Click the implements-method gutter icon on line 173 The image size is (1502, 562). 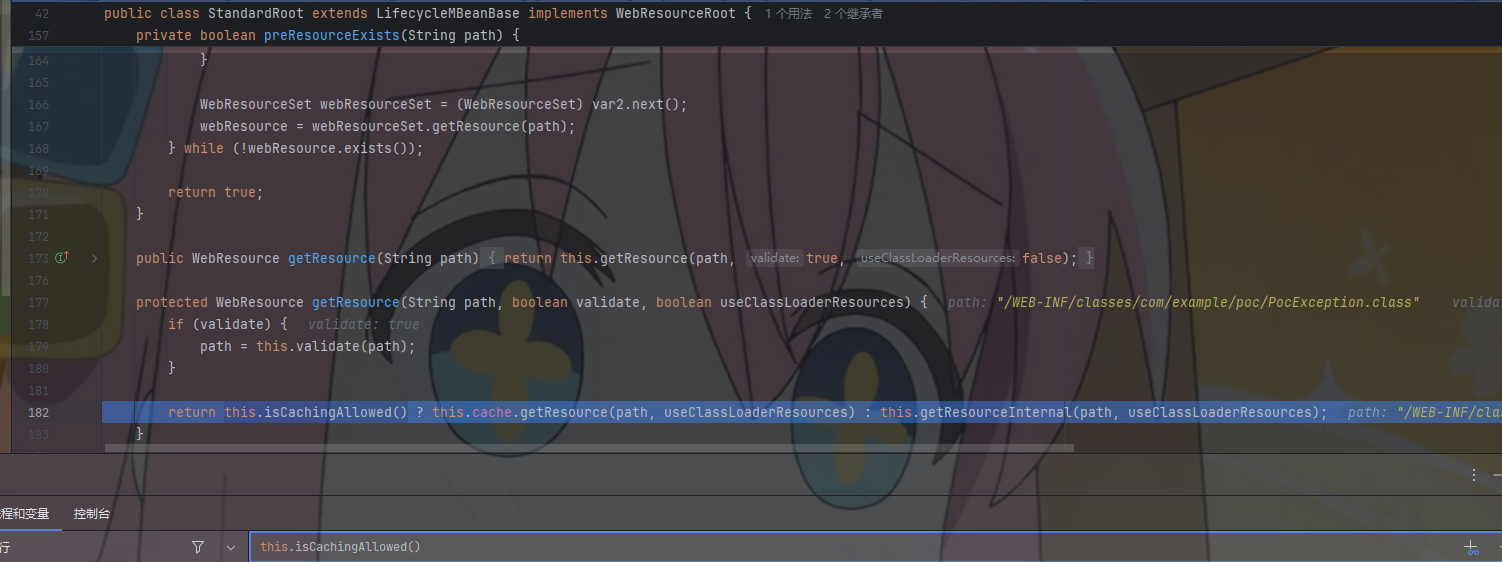pos(62,258)
